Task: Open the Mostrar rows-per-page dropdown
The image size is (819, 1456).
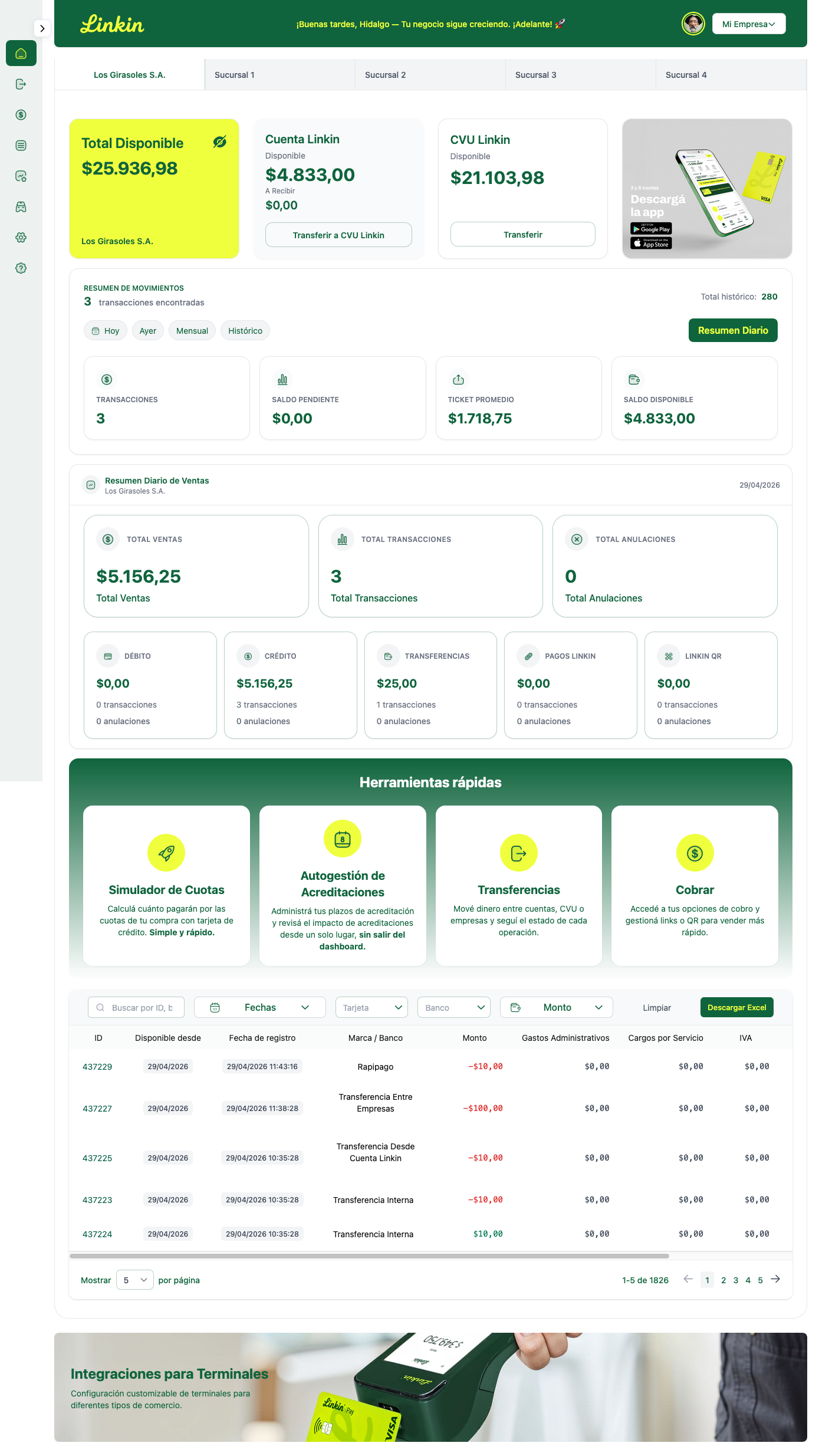Action: (x=135, y=1280)
